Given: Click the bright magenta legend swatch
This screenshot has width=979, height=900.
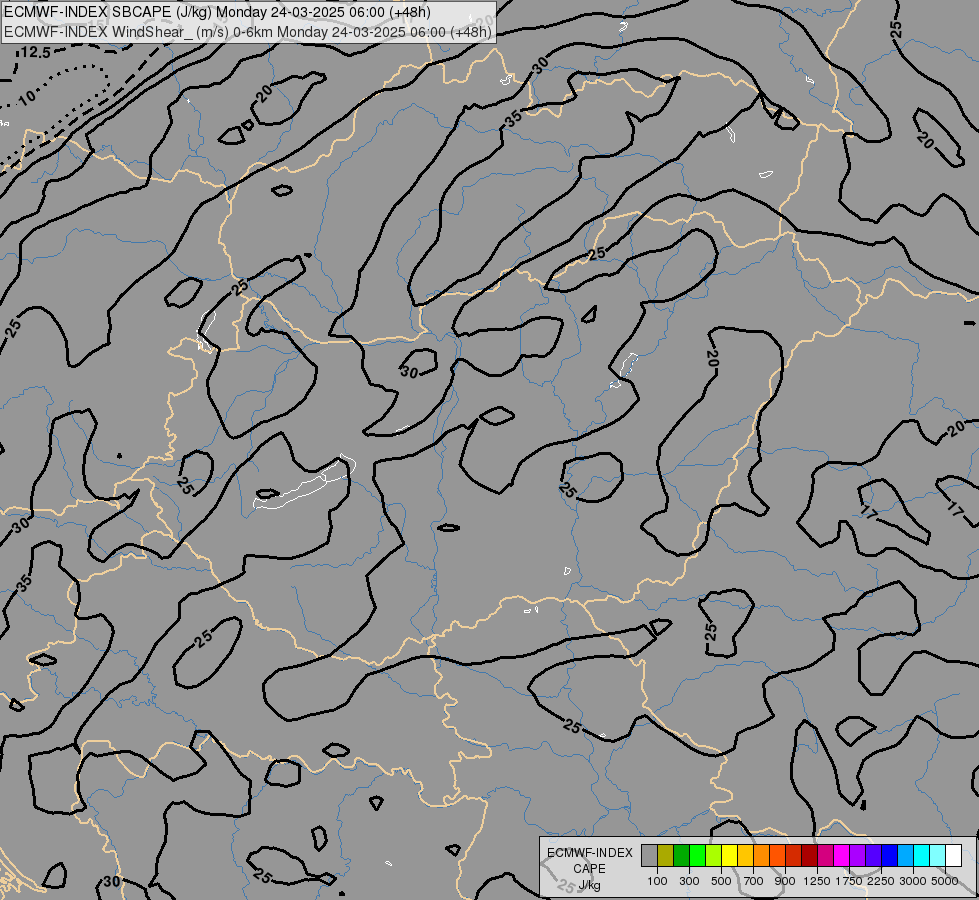Looking at the screenshot, I should click(x=841, y=855).
